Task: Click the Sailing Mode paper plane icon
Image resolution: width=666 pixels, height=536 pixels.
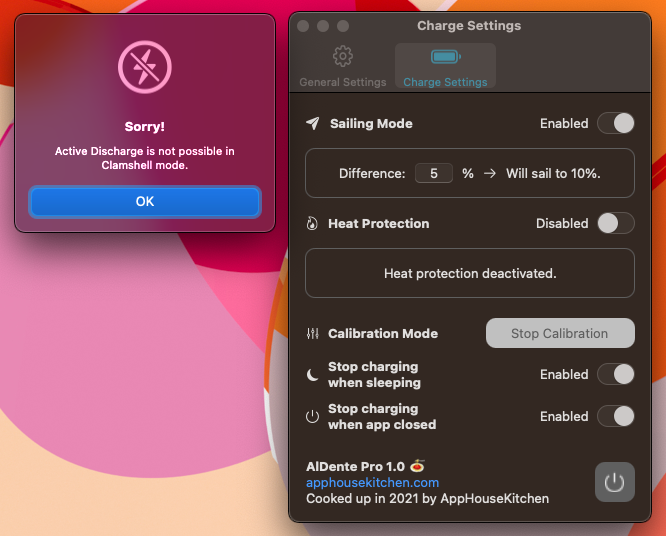Action: pyautogui.click(x=313, y=123)
